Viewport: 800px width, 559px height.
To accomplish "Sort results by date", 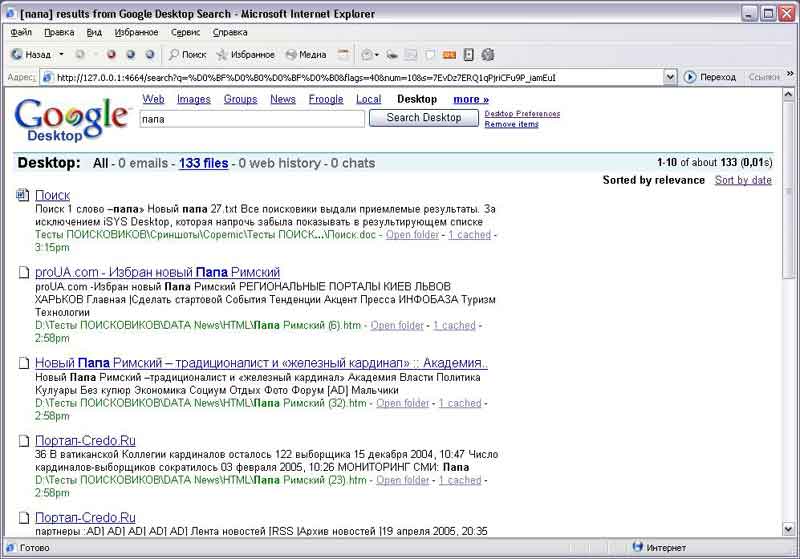I will click(x=743, y=180).
